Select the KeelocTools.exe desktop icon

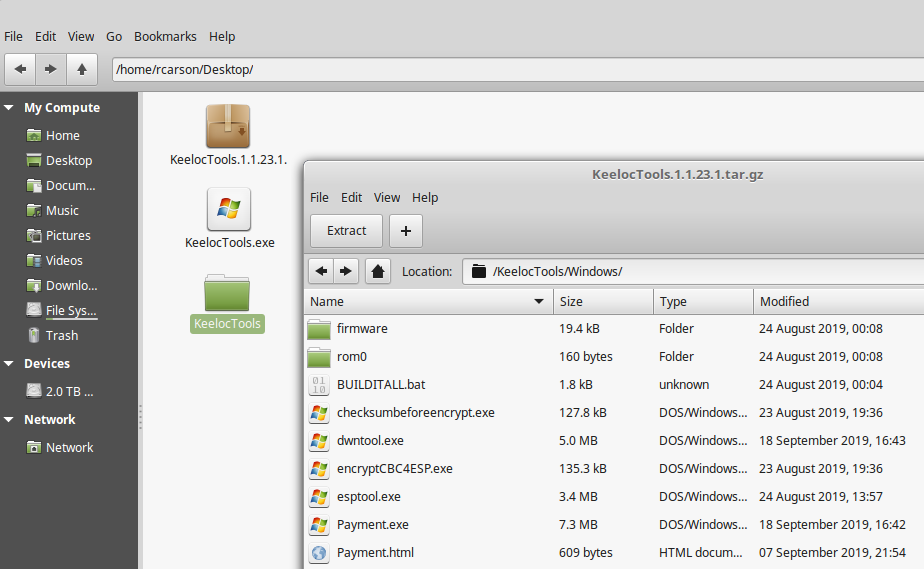tap(228, 209)
